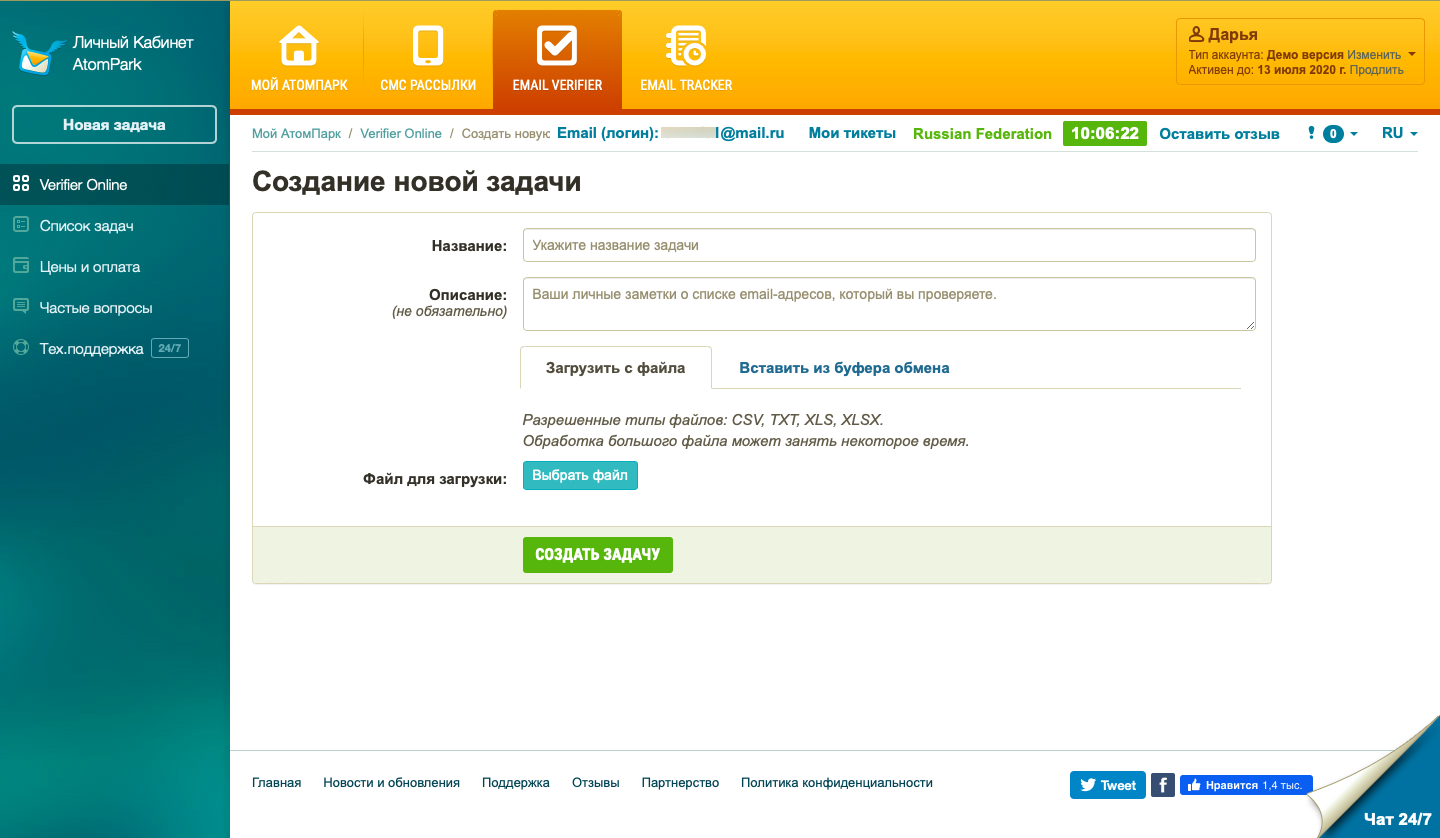Open Частые вопросы sidebar item
Viewport: 1440px width, 838px height.
115,307
